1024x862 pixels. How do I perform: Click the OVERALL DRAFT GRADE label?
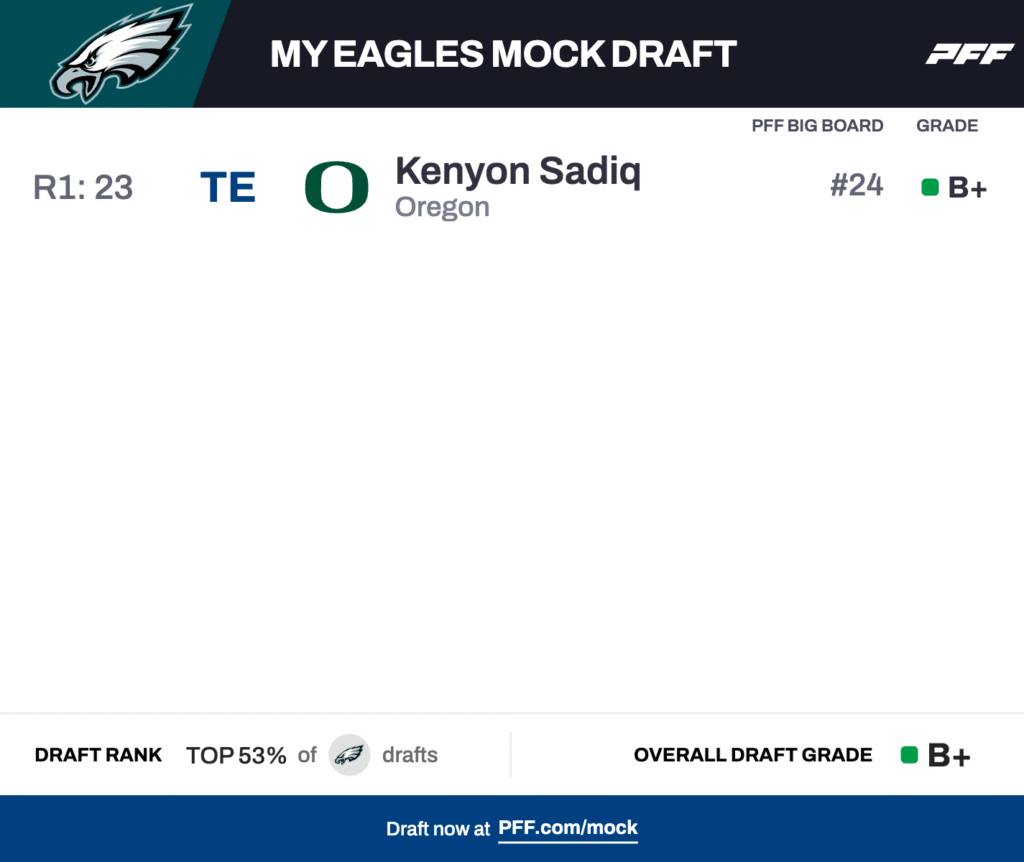coord(753,755)
